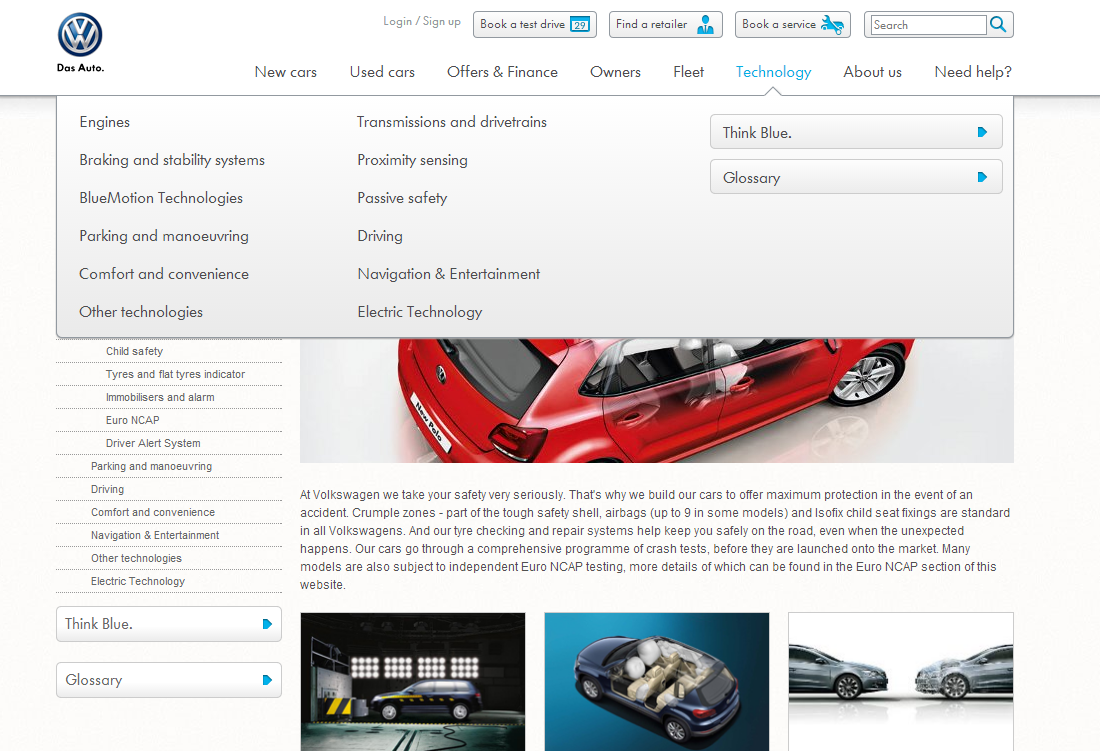Click into the Search input field
Screen dimensions: 1100x751
pyautogui.click(x=928, y=25)
